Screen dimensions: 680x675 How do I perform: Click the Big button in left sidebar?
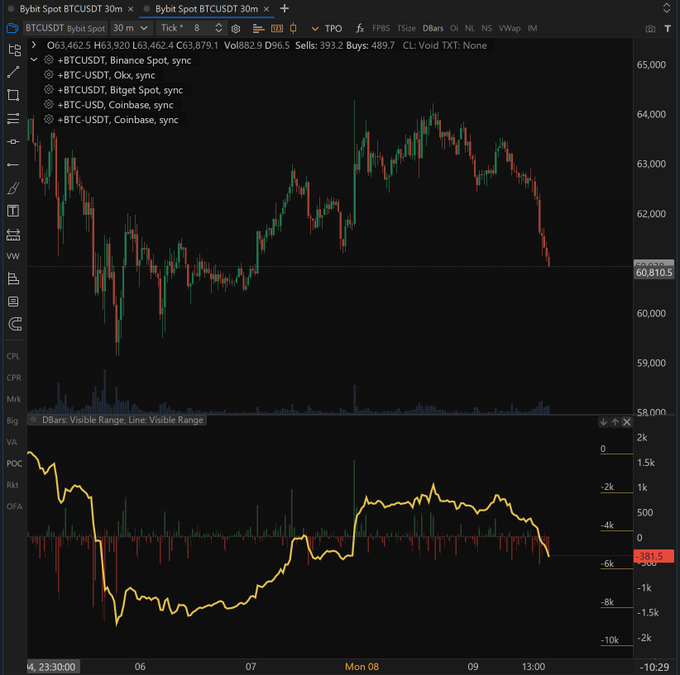tap(13, 421)
